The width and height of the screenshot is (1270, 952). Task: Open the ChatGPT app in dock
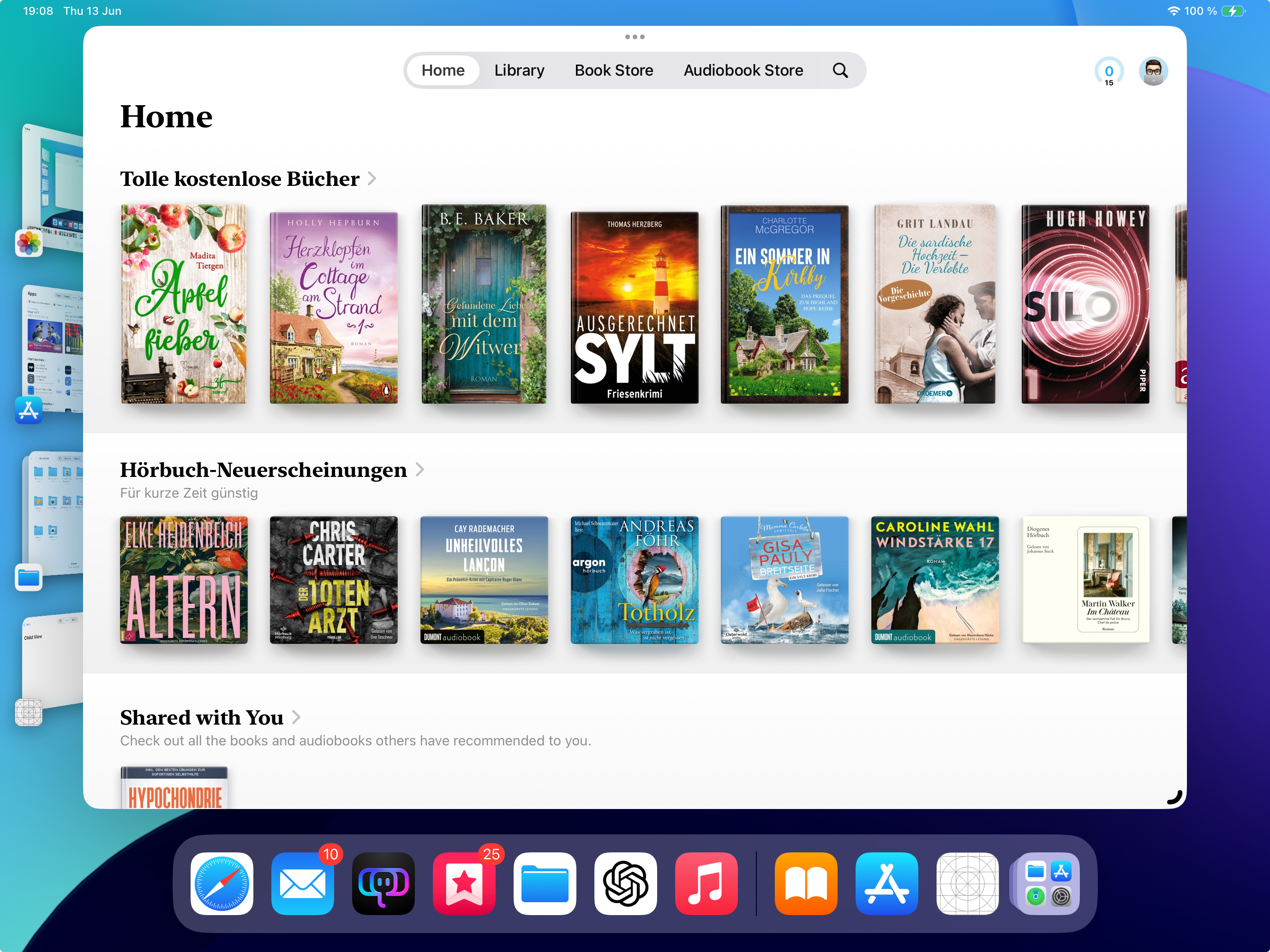tap(625, 883)
